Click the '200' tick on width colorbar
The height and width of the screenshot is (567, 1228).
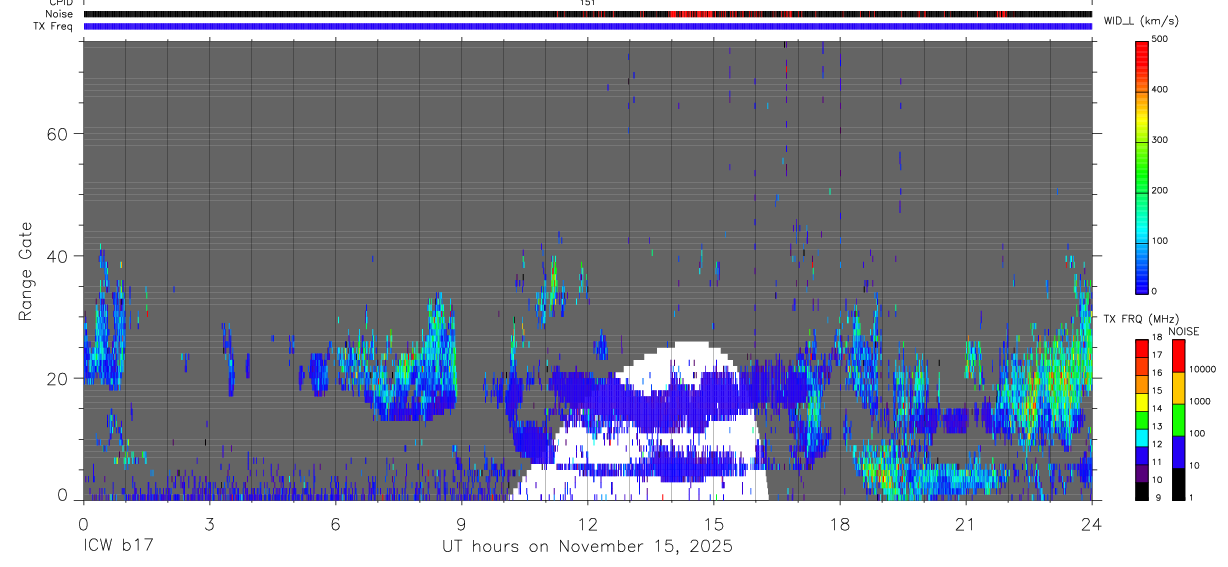pyautogui.click(x=1160, y=190)
